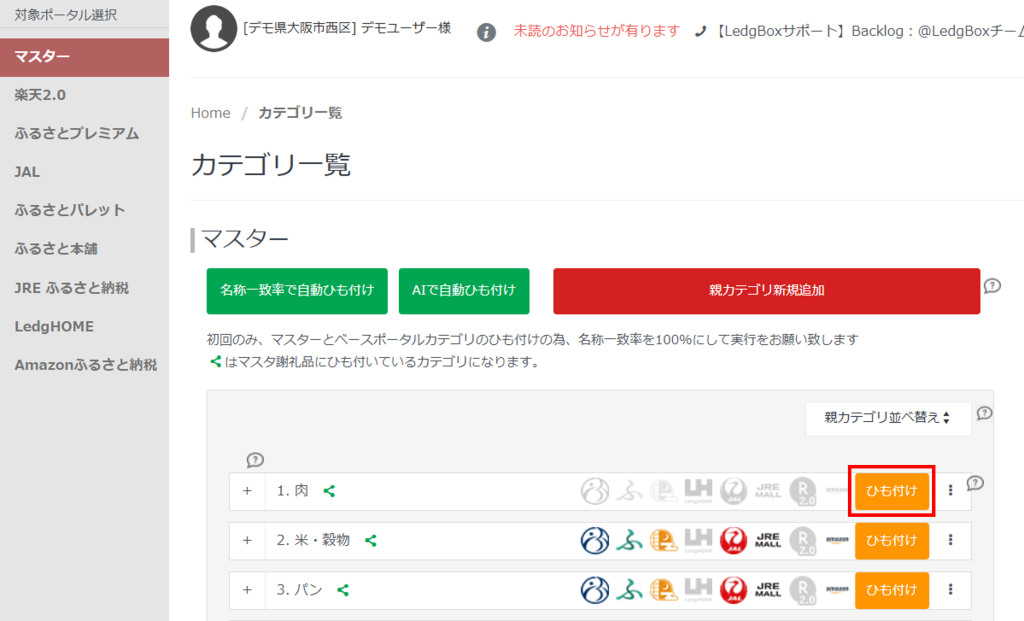Click the AIで自動ひも付け button
Image resolution: width=1024 pixels, height=621 pixels.
(x=463, y=291)
